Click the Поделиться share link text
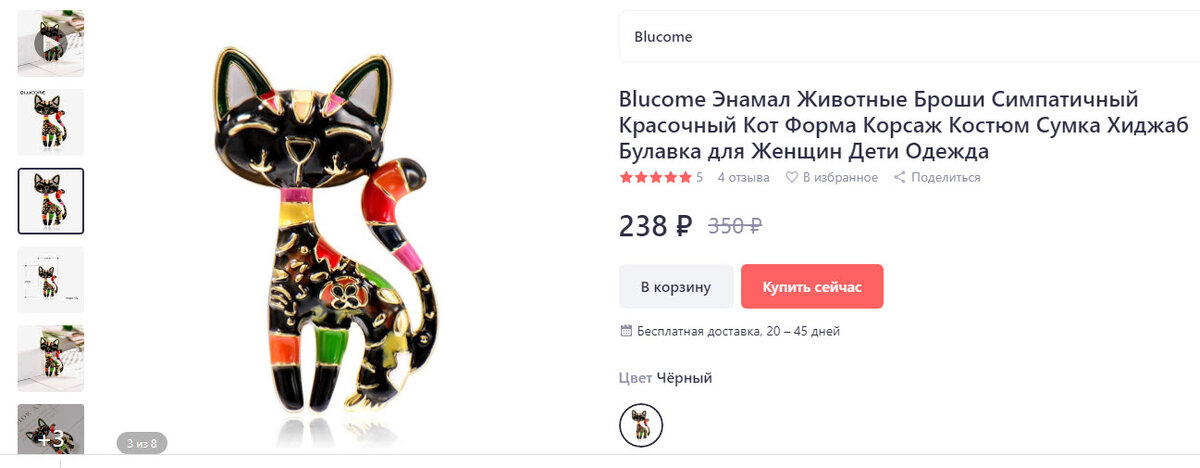This screenshot has width=1200, height=468. pos(945,178)
